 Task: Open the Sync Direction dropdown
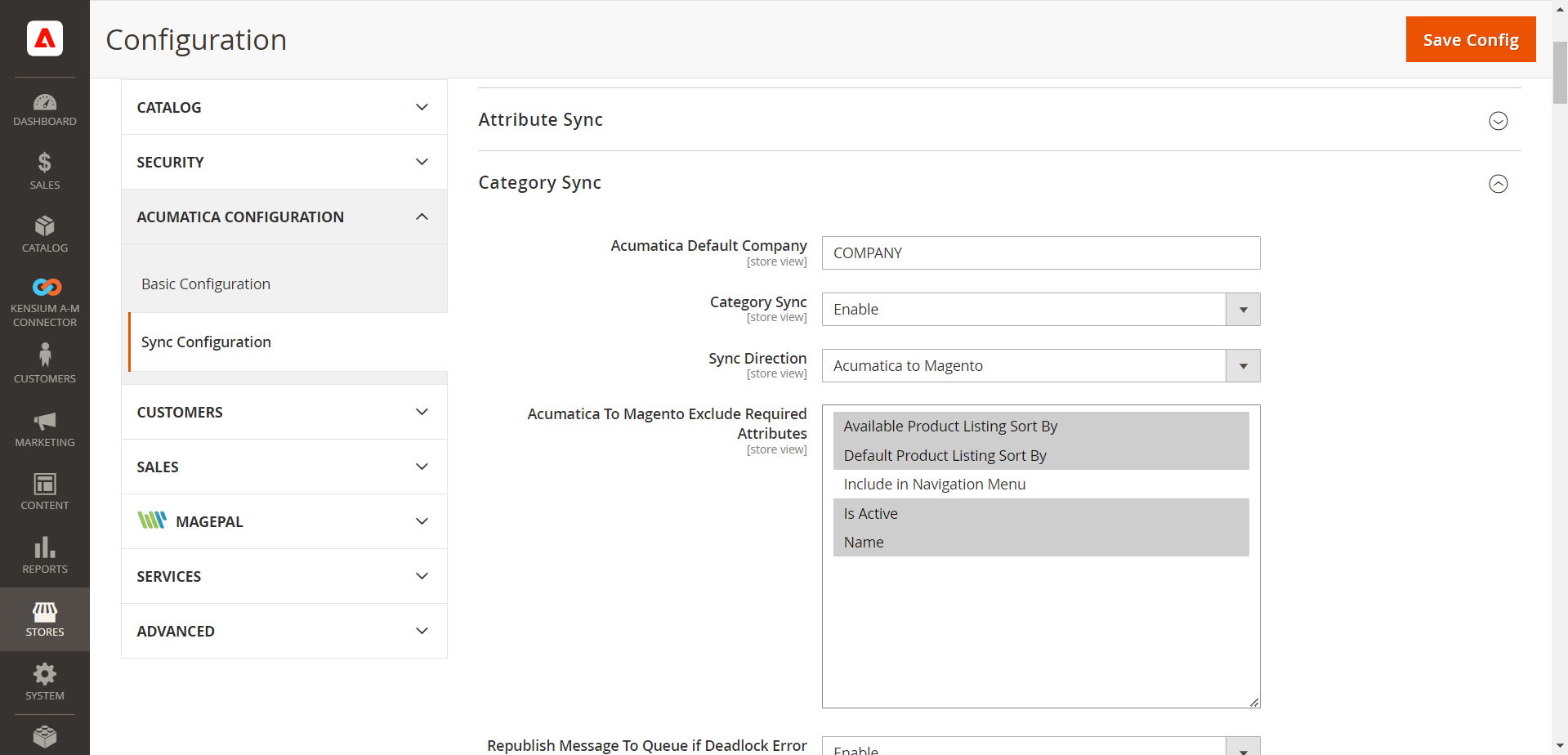1243,365
